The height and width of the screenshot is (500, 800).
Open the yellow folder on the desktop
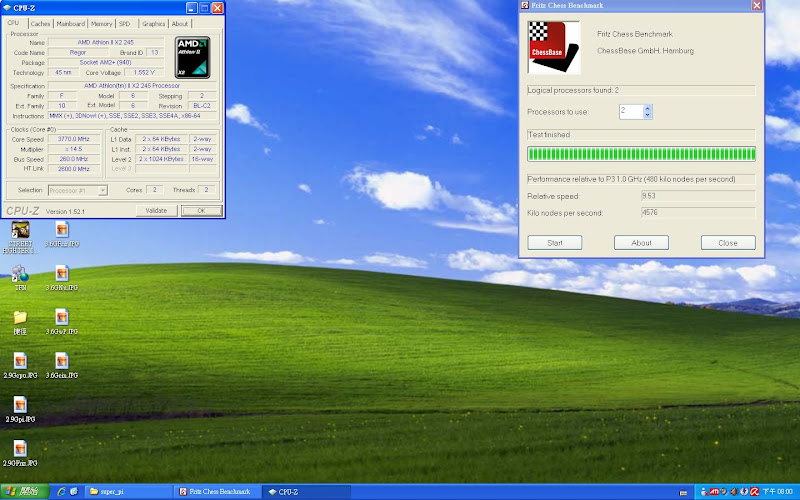(20, 317)
